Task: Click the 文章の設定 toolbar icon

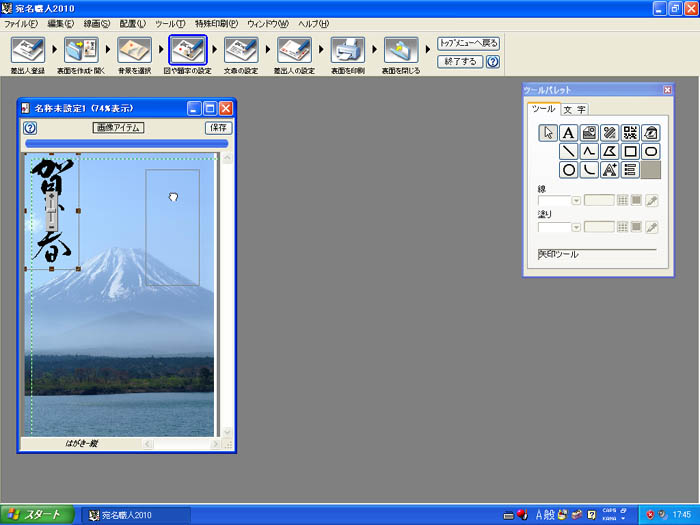Action: coord(240,50)
